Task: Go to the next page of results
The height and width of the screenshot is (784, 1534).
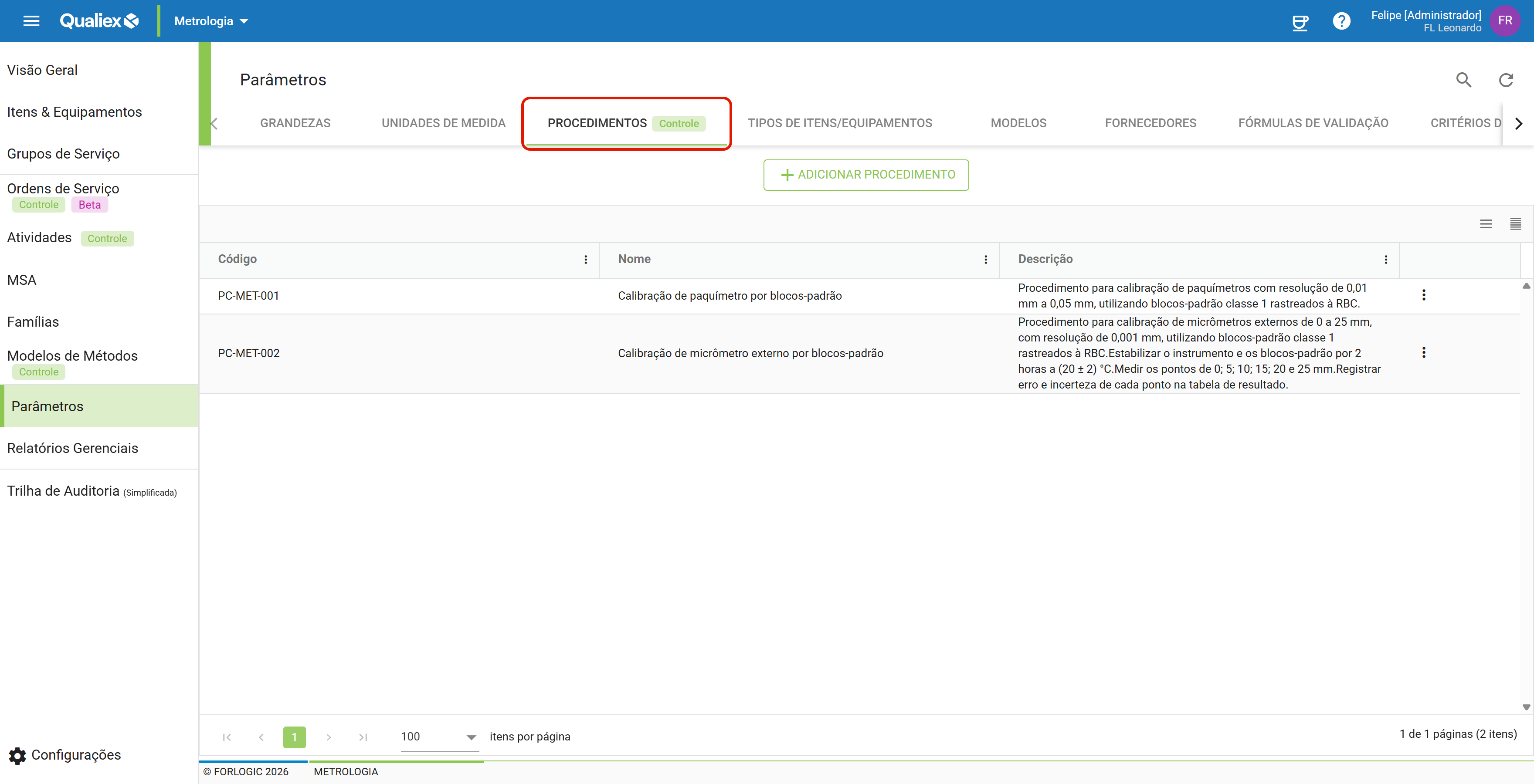Action: [329, 737]
